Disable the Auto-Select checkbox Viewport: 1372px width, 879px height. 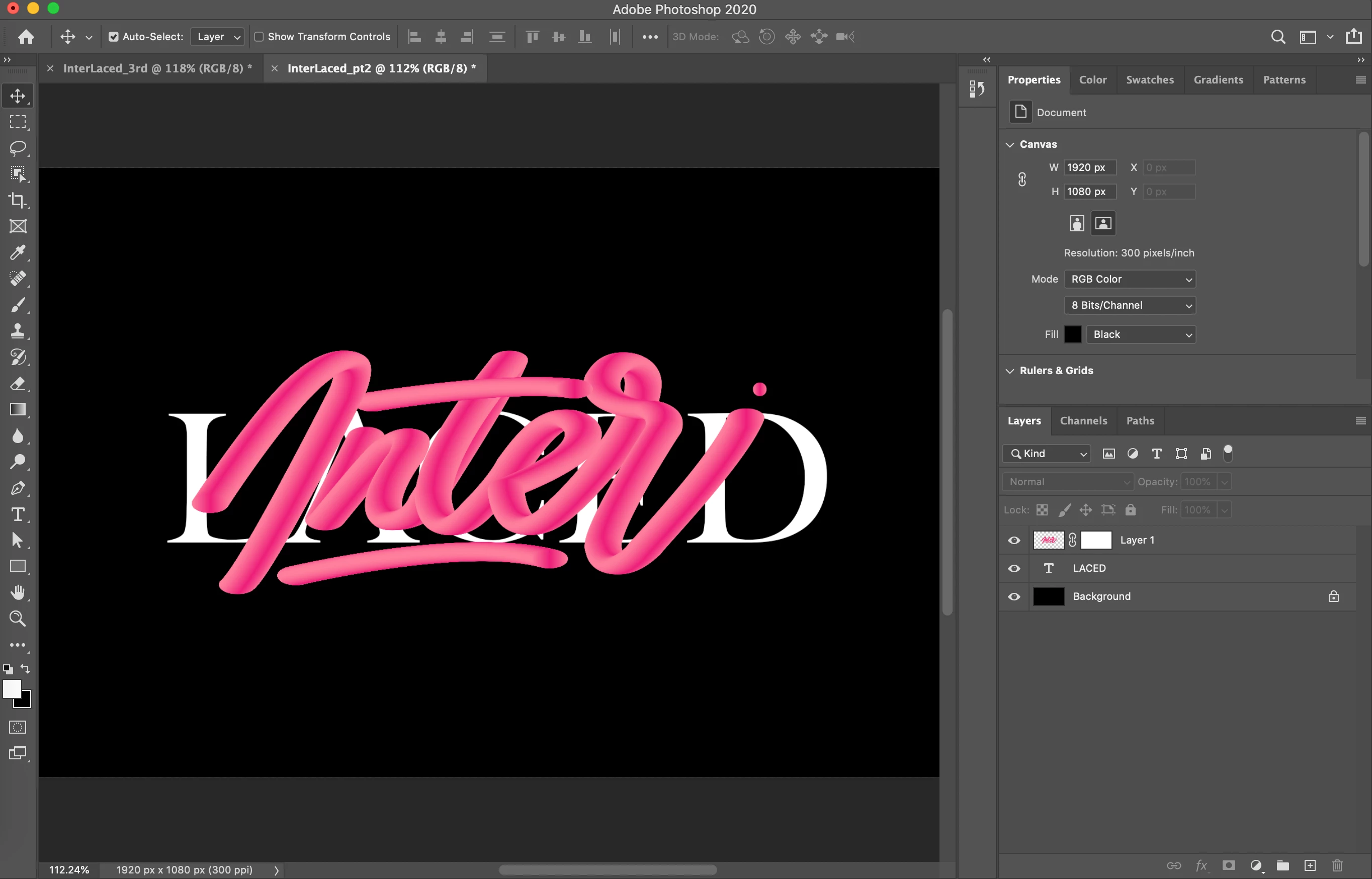click(x=114, y=37)
